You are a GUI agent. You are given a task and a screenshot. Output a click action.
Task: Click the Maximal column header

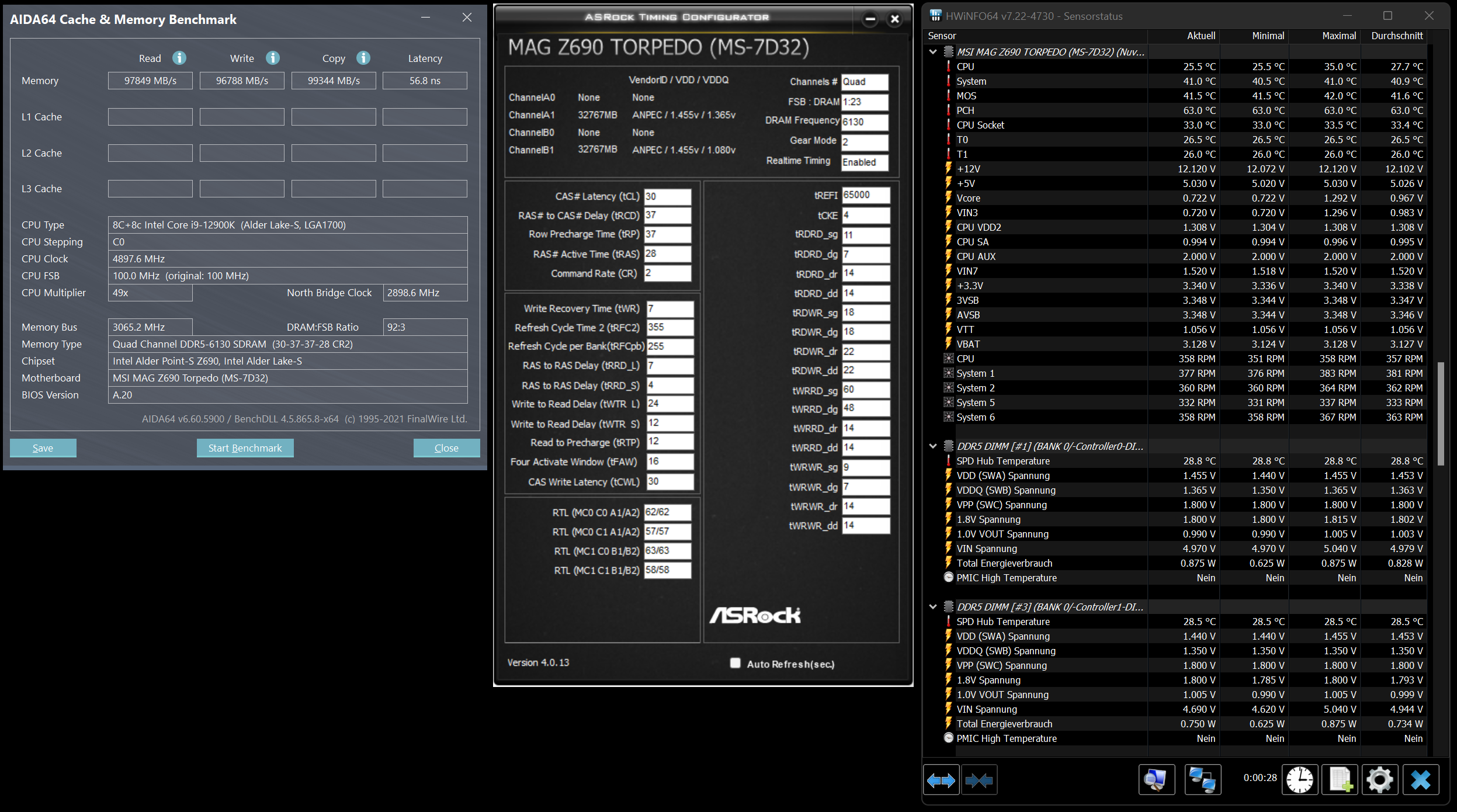pyautogui.click(x=1338, y=36)
